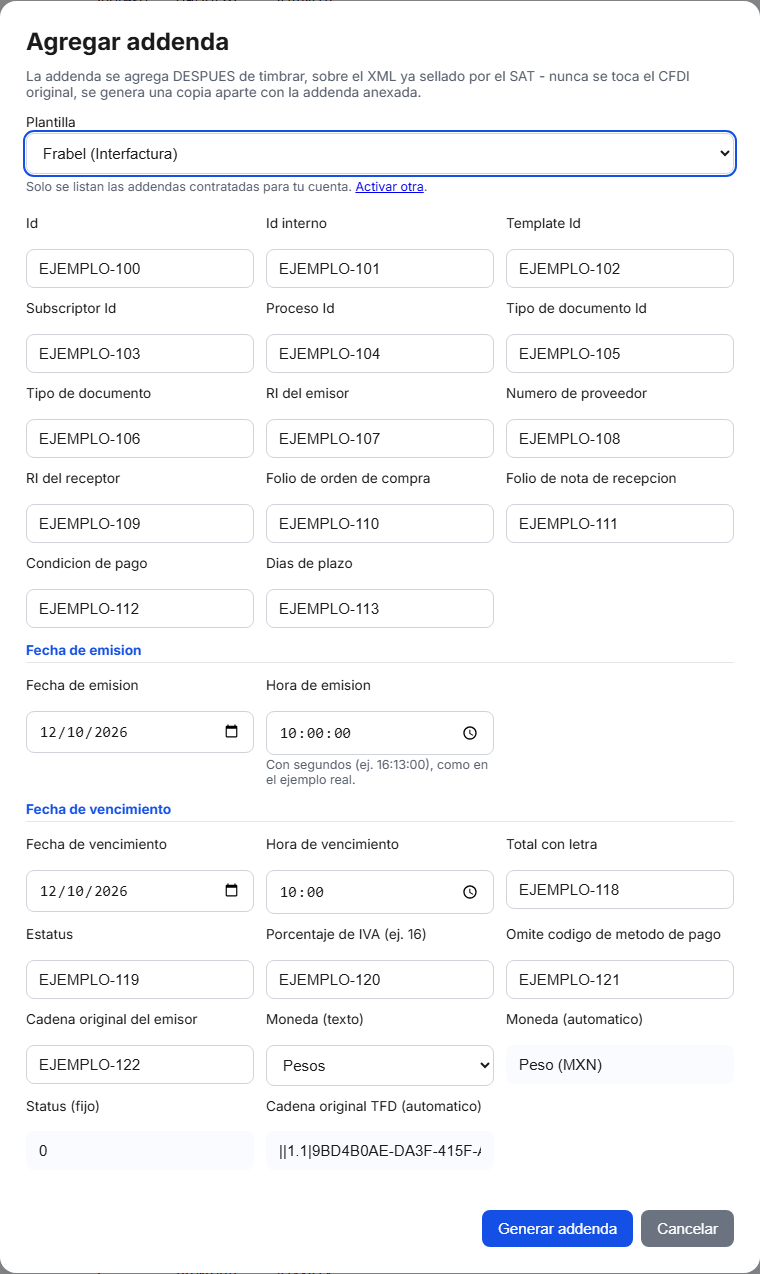
Task: Click the Con segundos hint text
Action: [x=377, y=772]
